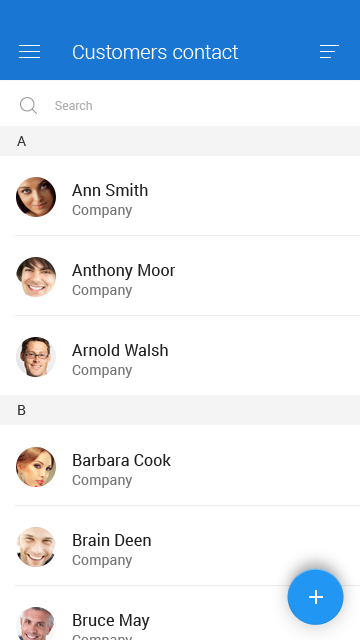Select the Bruce May contact name
The image size is (360, 640).
coord(111,620)
